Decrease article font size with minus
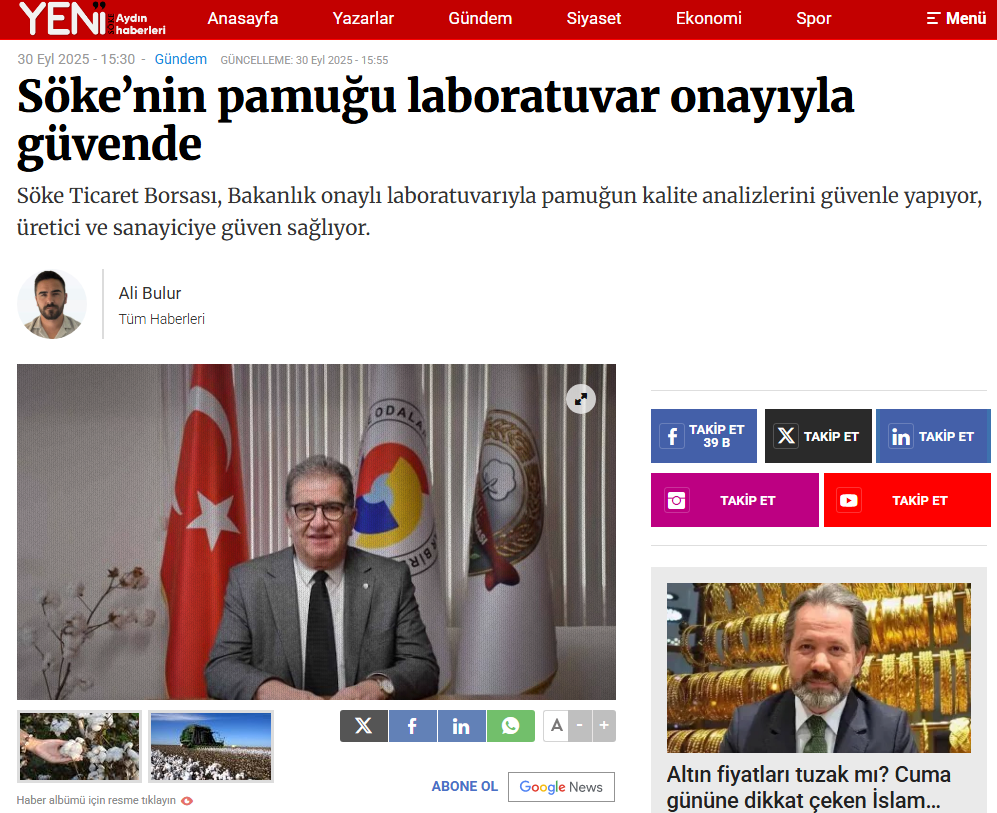This screenshot has width=997, height=813. (x=580, y=726)
